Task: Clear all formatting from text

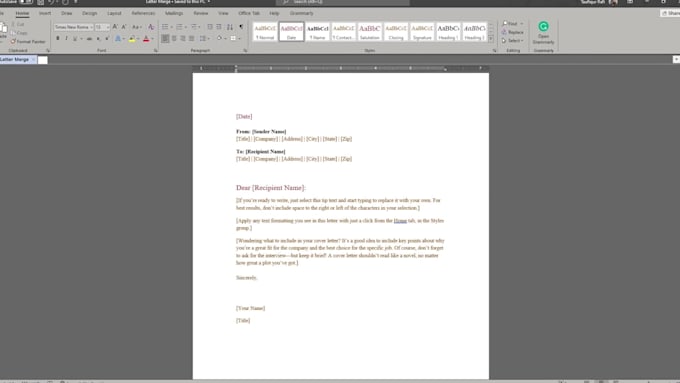Action: 151,27
